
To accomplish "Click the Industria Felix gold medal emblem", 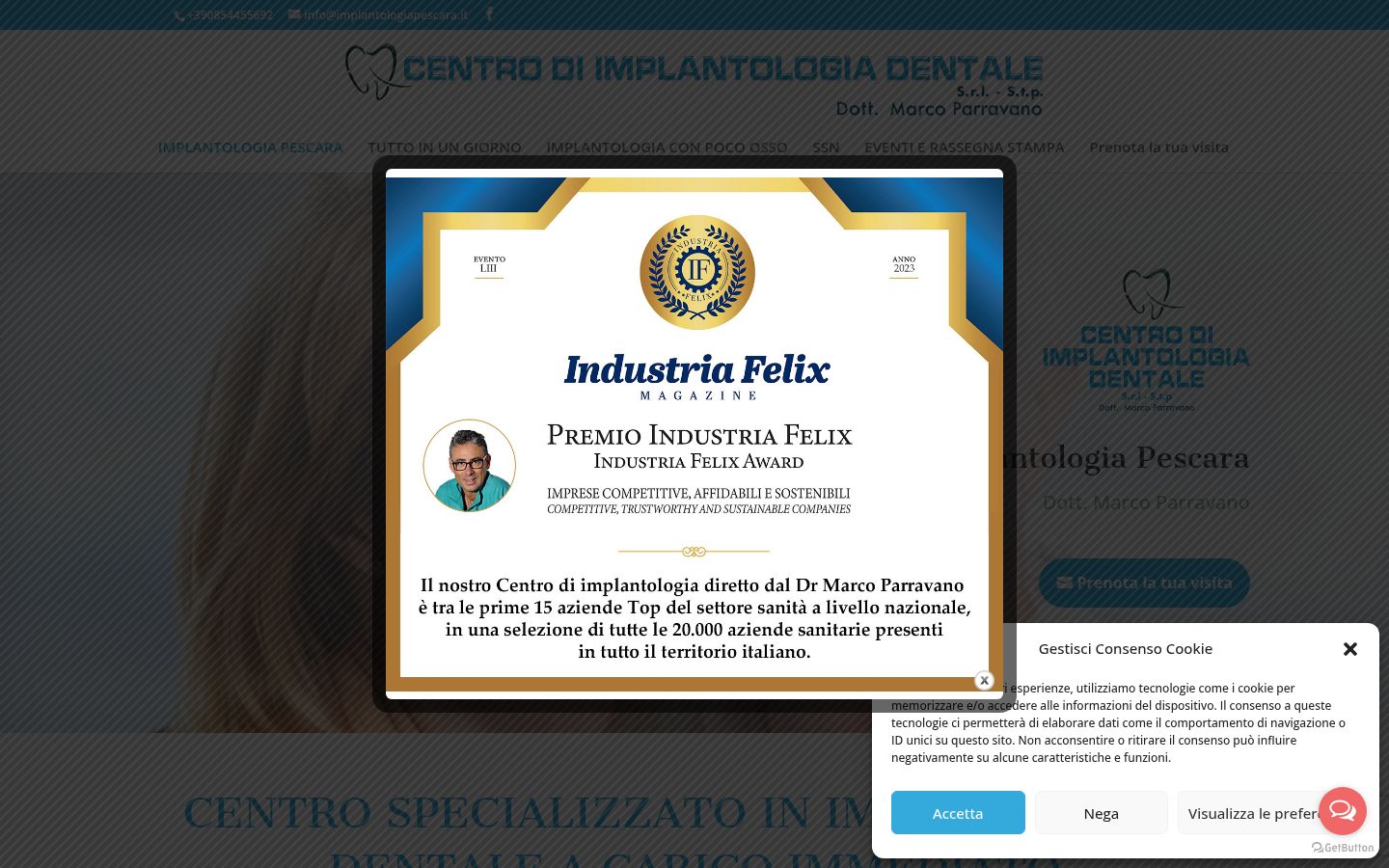I will (697, 273).
